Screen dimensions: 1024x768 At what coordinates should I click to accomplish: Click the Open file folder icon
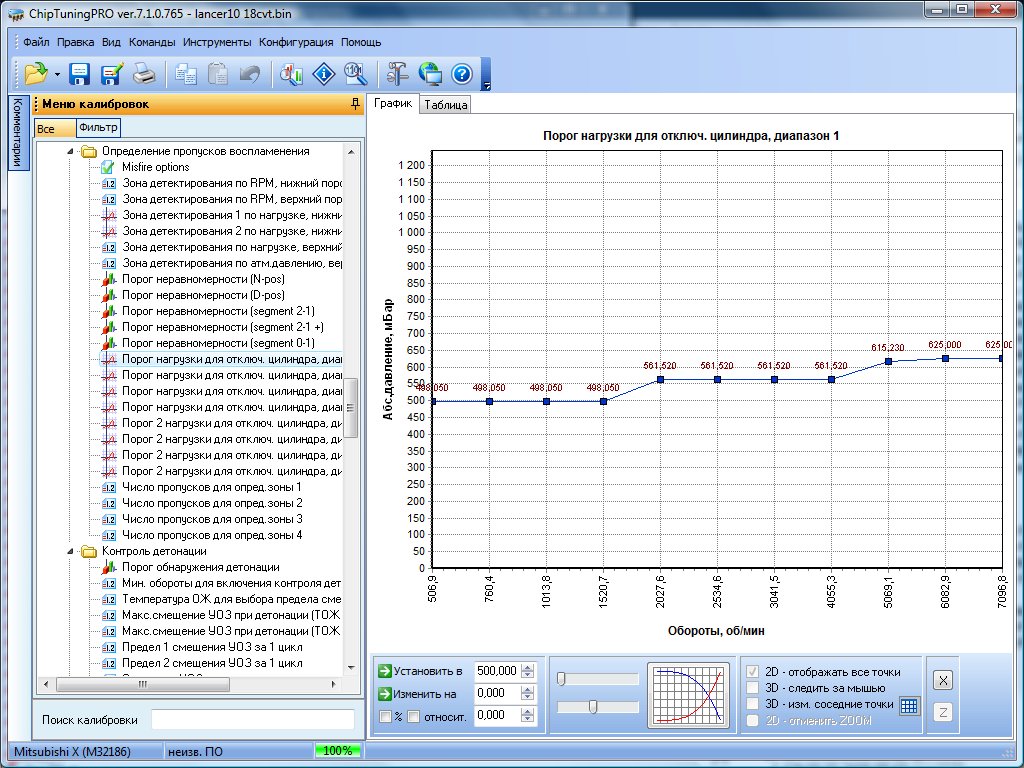(x=36, y=73)
